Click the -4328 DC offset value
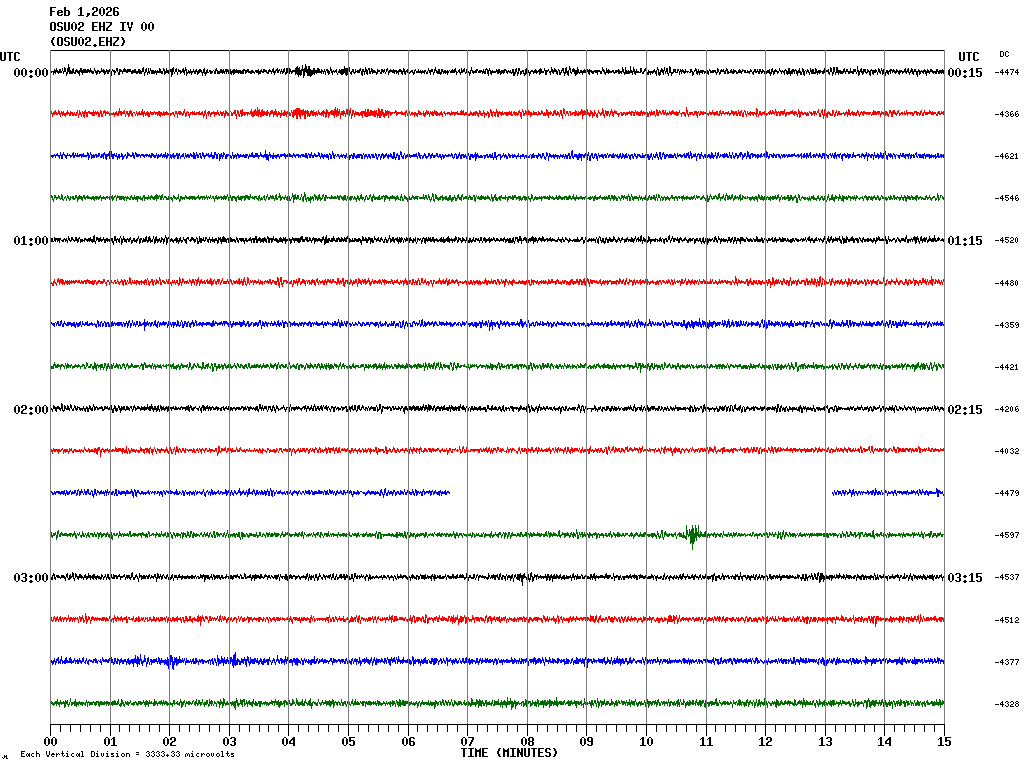Viewport: 1024px width, 768px height. 1006,705
